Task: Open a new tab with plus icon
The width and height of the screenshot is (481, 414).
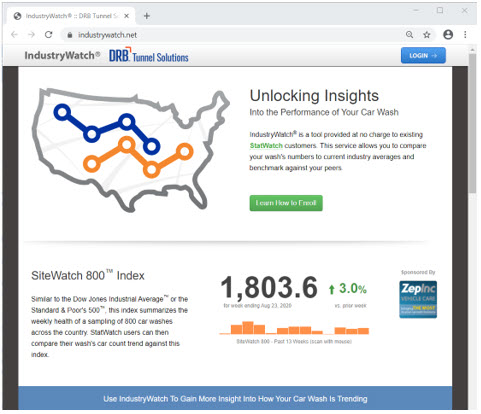Action: pyautogui.click(x=147, y=16)
